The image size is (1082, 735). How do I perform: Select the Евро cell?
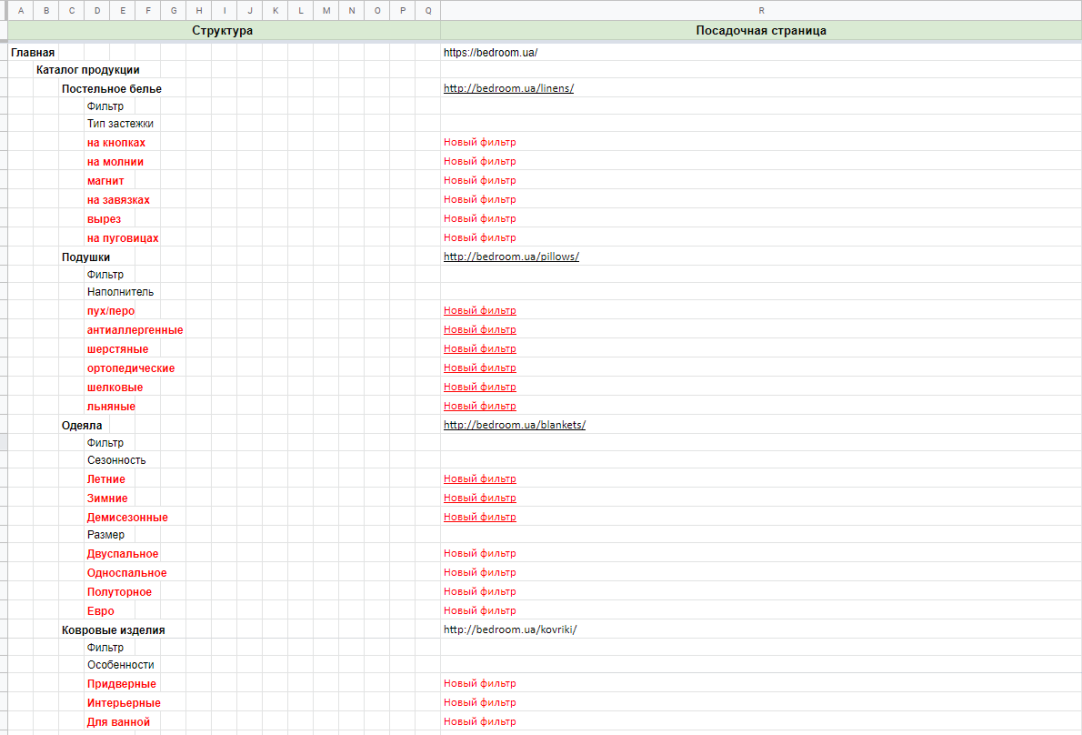click(101, 611)
